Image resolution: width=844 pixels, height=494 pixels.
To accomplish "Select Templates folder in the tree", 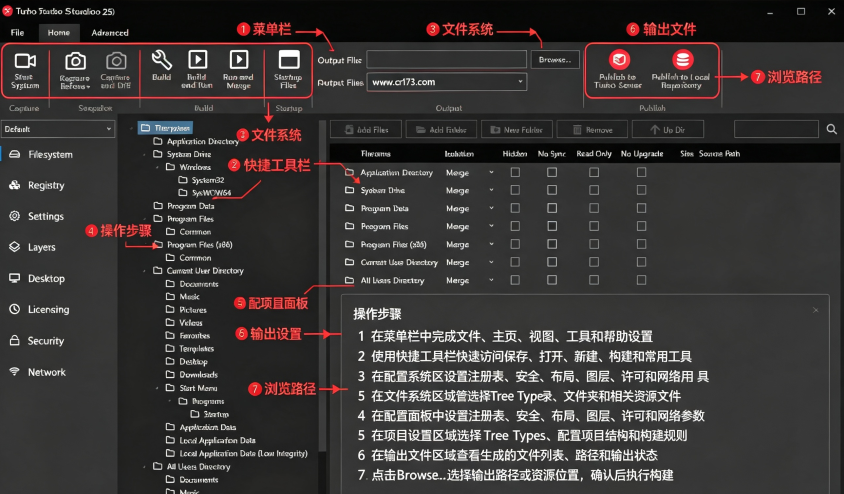I will click(x=190, y=348).
